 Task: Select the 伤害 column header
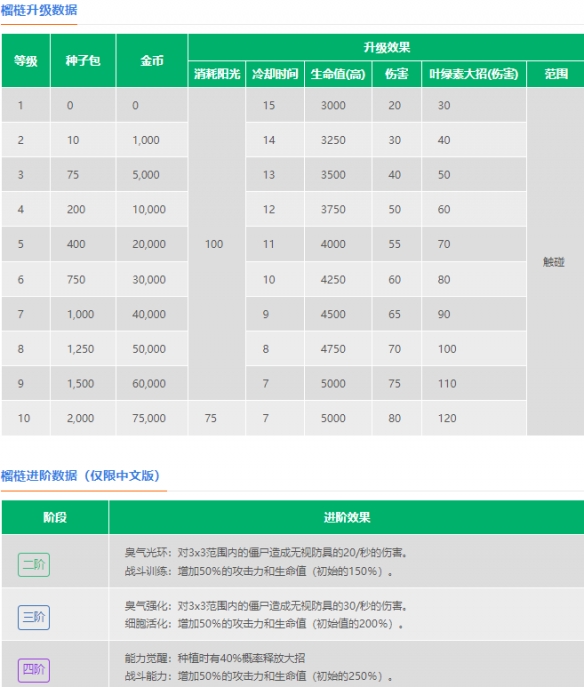tap(396, 74)
